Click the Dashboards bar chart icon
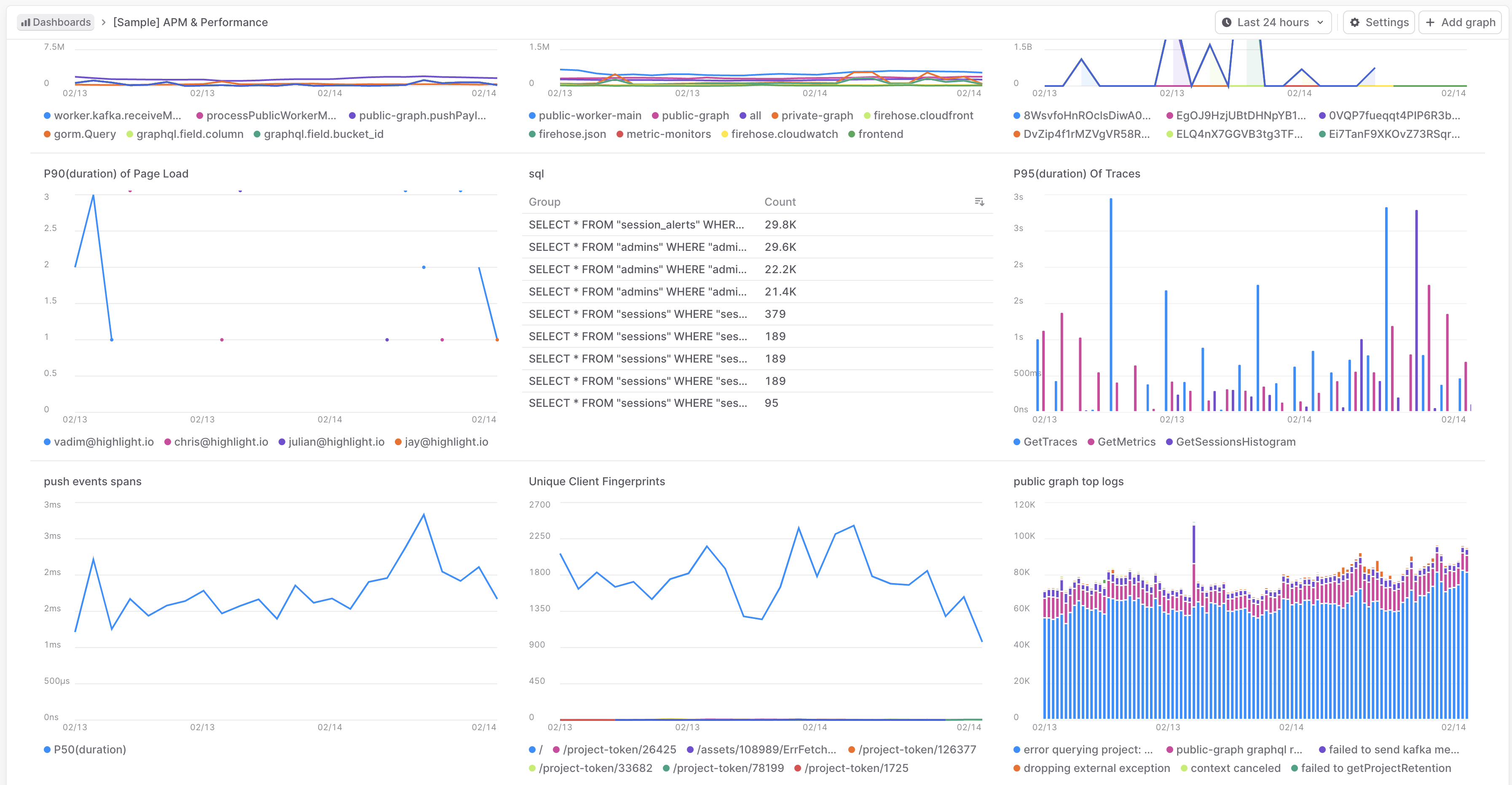 (x=25, y=22)
